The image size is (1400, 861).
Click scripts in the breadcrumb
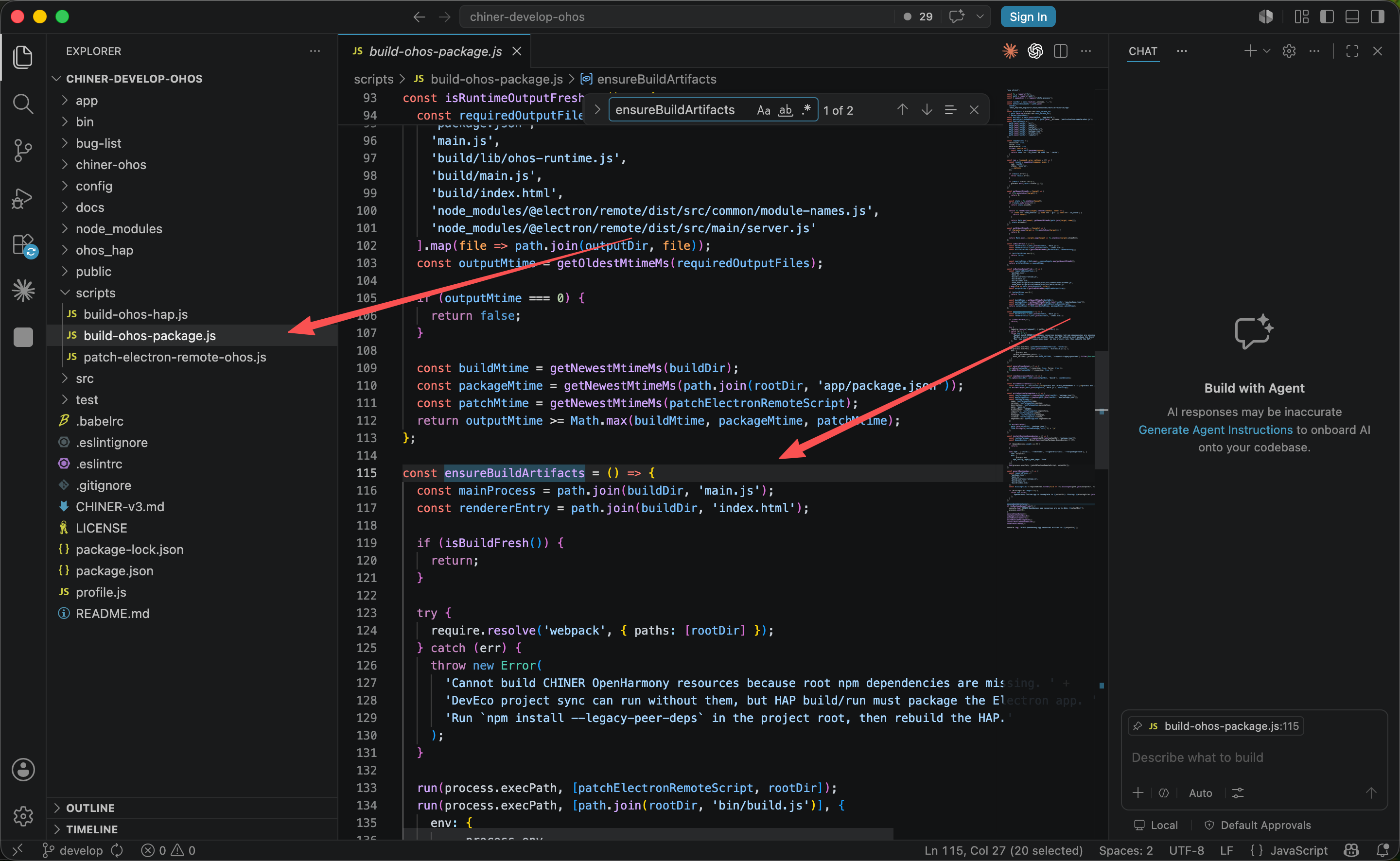click(x=374, y=79)
